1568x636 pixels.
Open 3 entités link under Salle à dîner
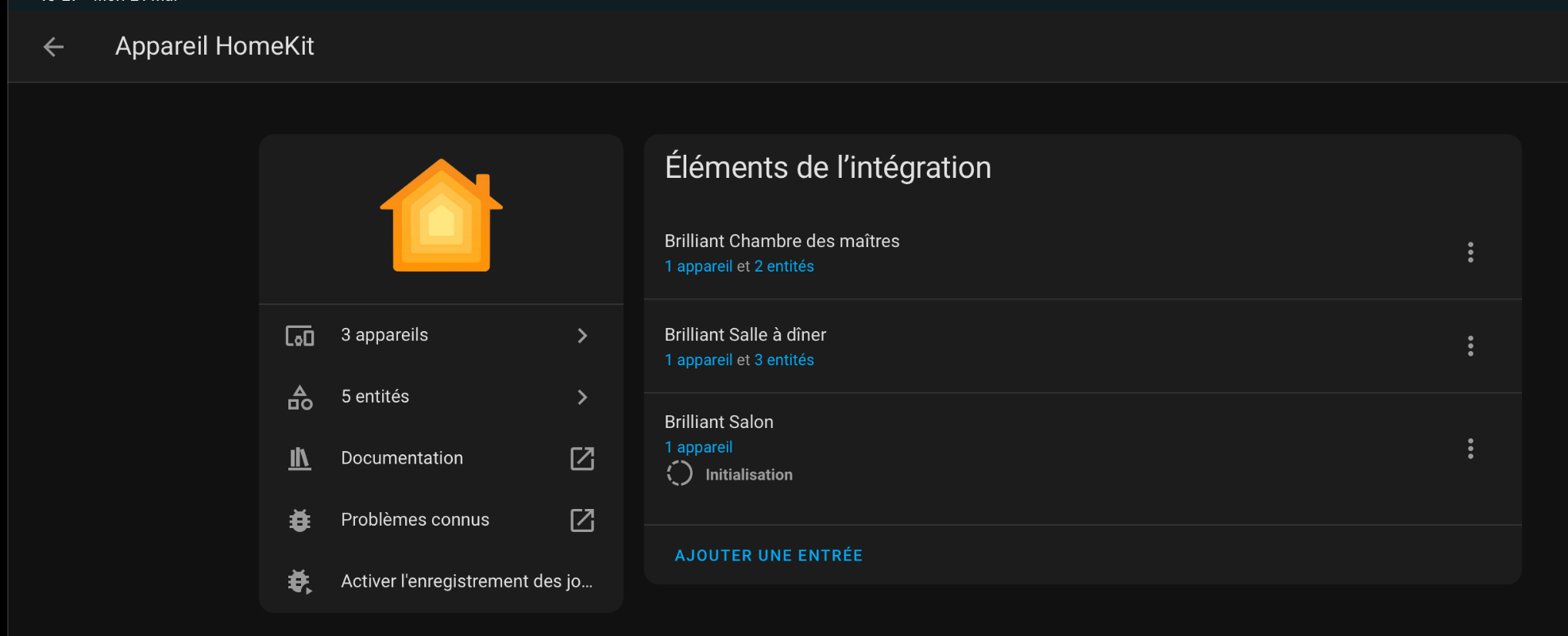pyautogui.click(x=784, y=360)
